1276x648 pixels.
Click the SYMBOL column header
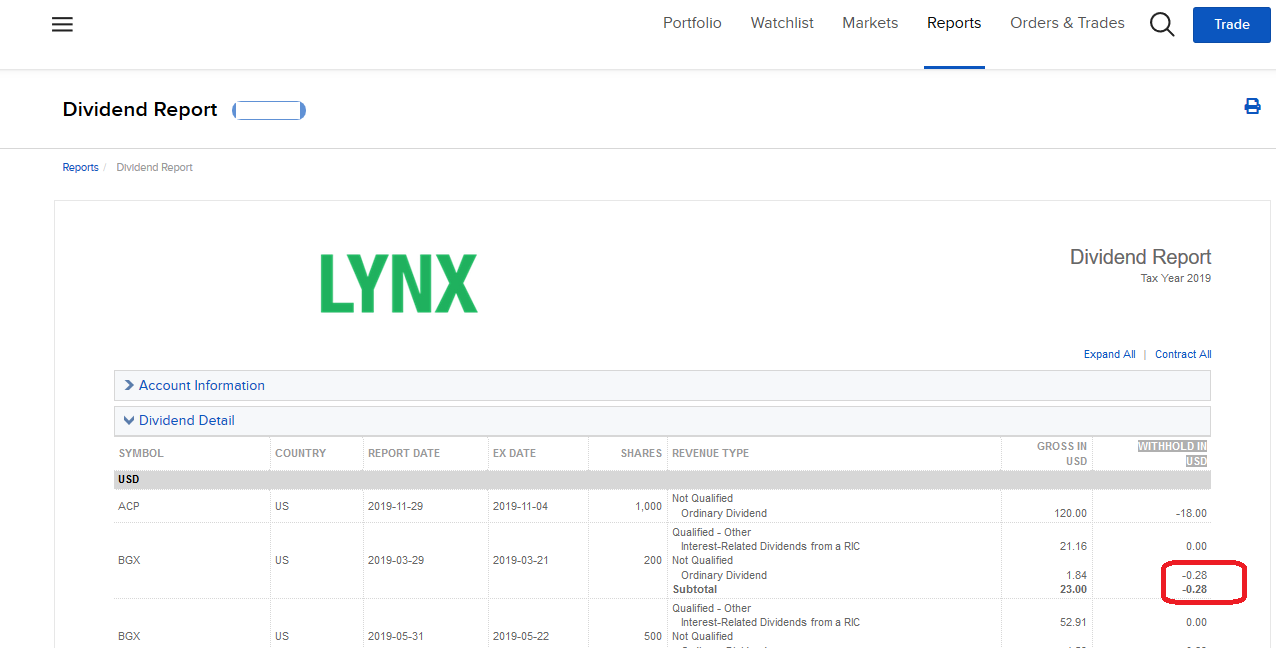click(141, 453)
